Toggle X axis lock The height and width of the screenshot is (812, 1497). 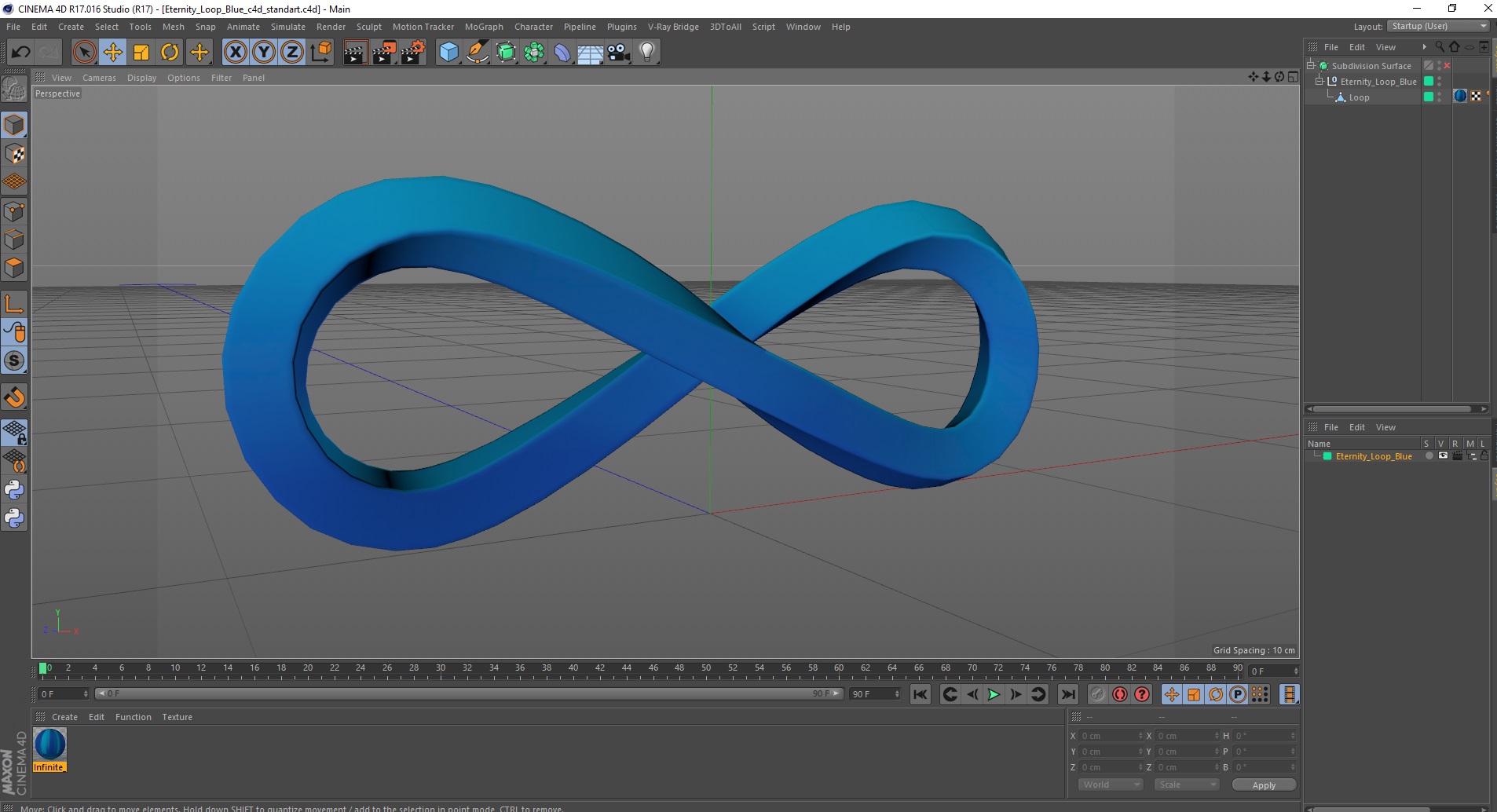[235, 53]
